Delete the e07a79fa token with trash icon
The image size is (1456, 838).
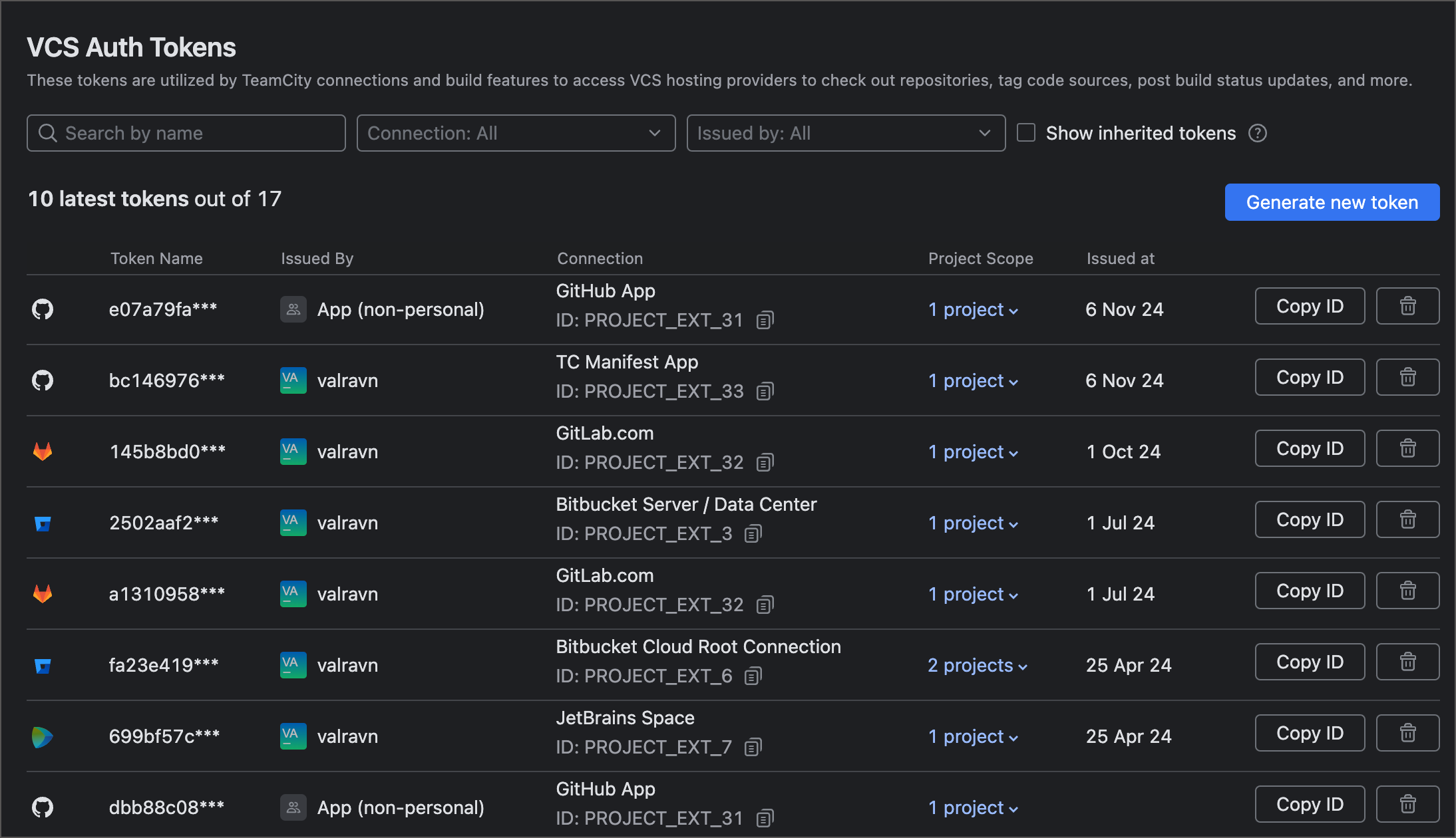[x=1407, y=306]
